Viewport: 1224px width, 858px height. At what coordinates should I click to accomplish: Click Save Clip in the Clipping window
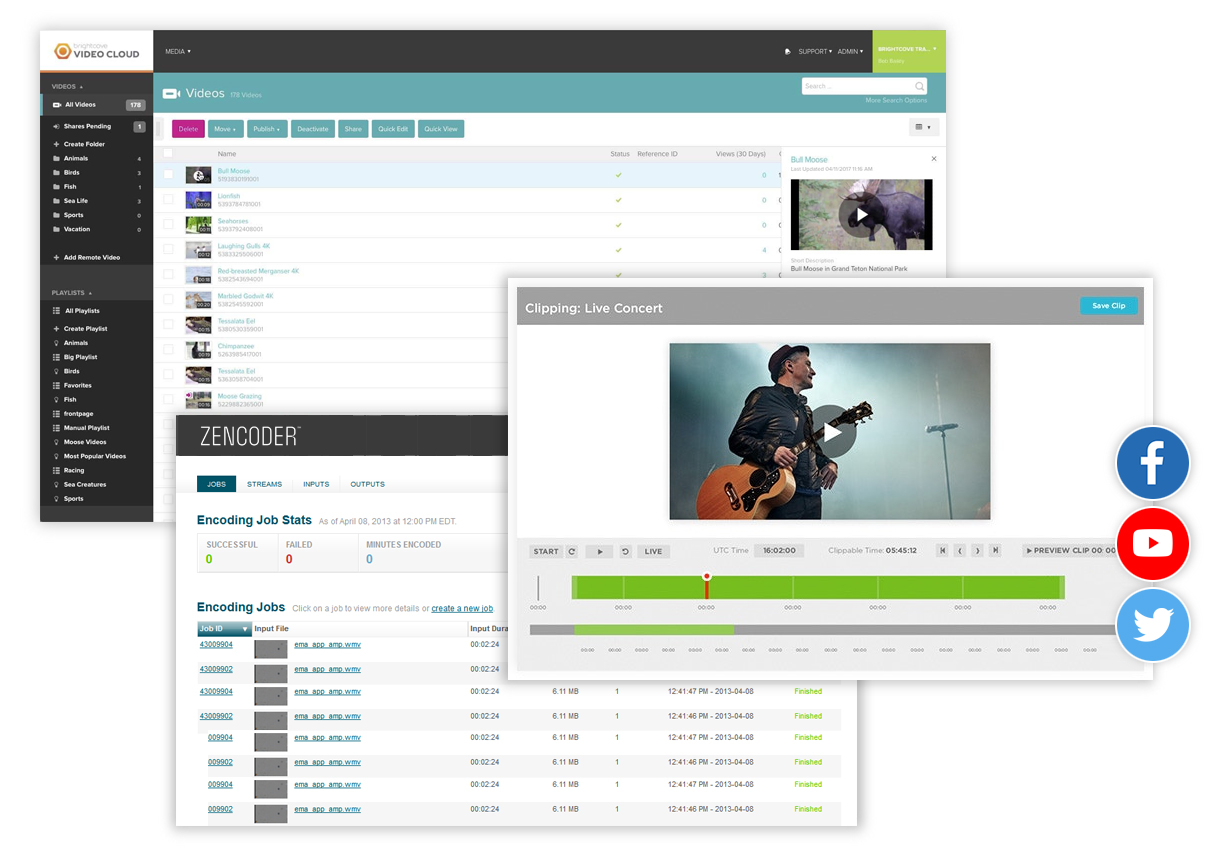tap(1108, 306)
